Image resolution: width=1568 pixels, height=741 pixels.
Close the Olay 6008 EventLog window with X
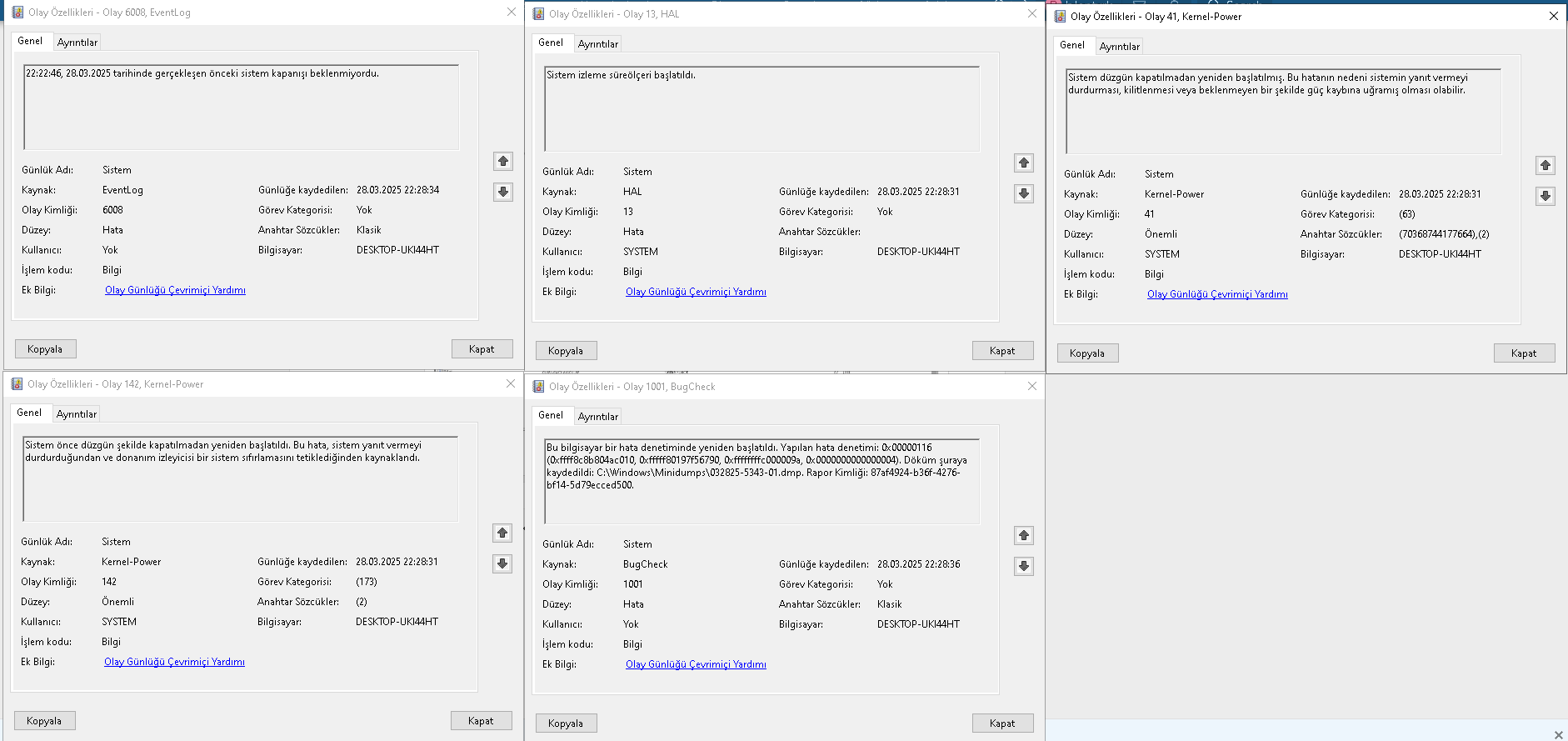point(512,13)
